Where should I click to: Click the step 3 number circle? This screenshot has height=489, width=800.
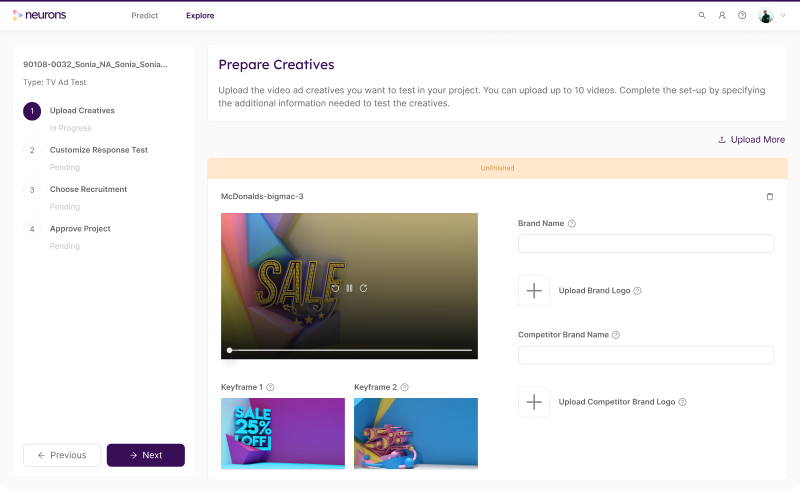(32, 190)
